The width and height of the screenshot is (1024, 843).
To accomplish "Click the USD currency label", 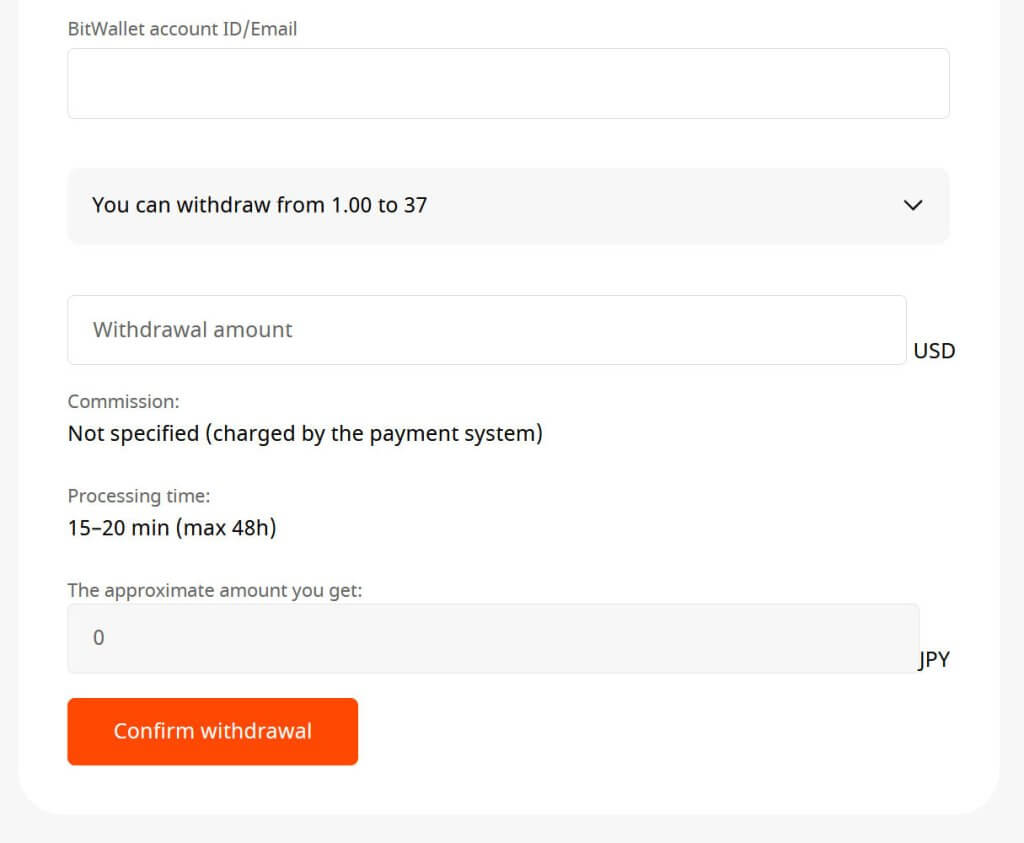I will click(x=934, y=351).
